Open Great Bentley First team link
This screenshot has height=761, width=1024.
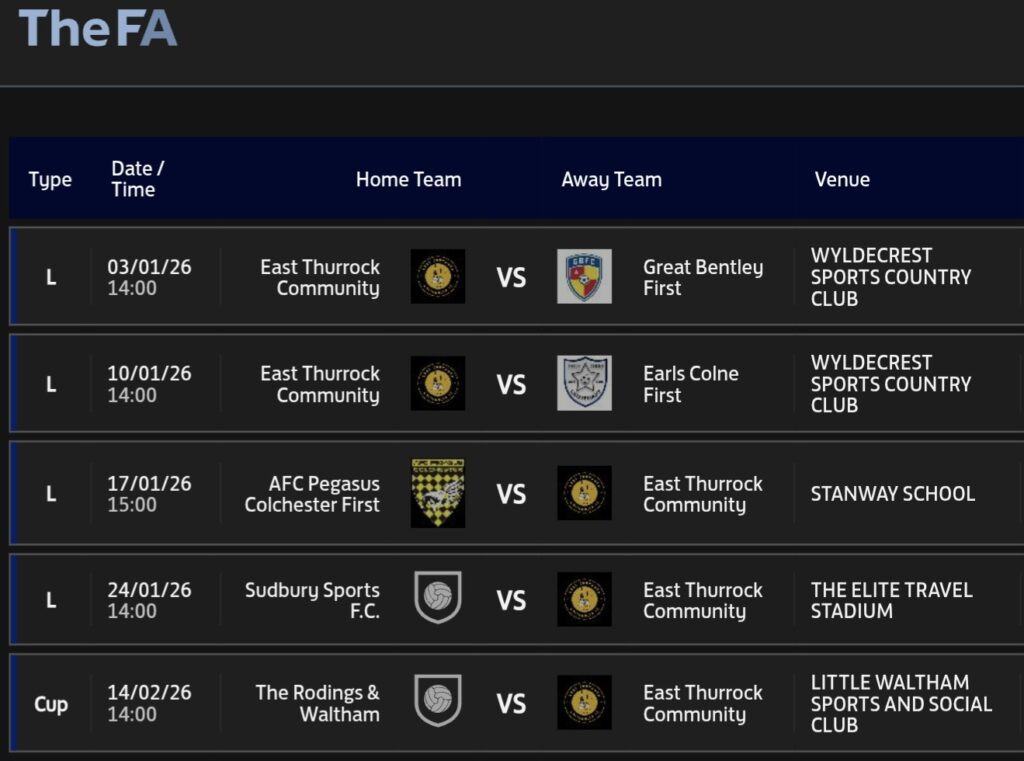coord(702,278)
